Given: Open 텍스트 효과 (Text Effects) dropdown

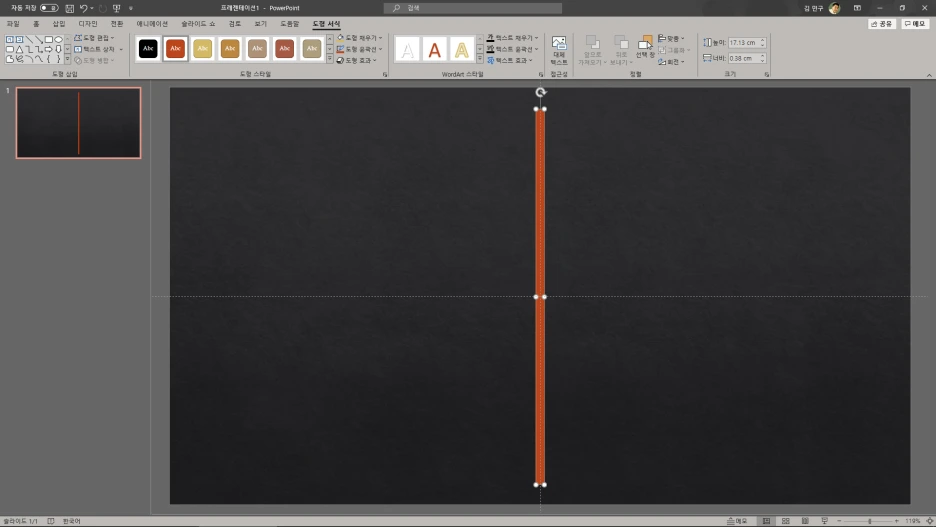Looking at the screenshot, I should pos(510,60).
